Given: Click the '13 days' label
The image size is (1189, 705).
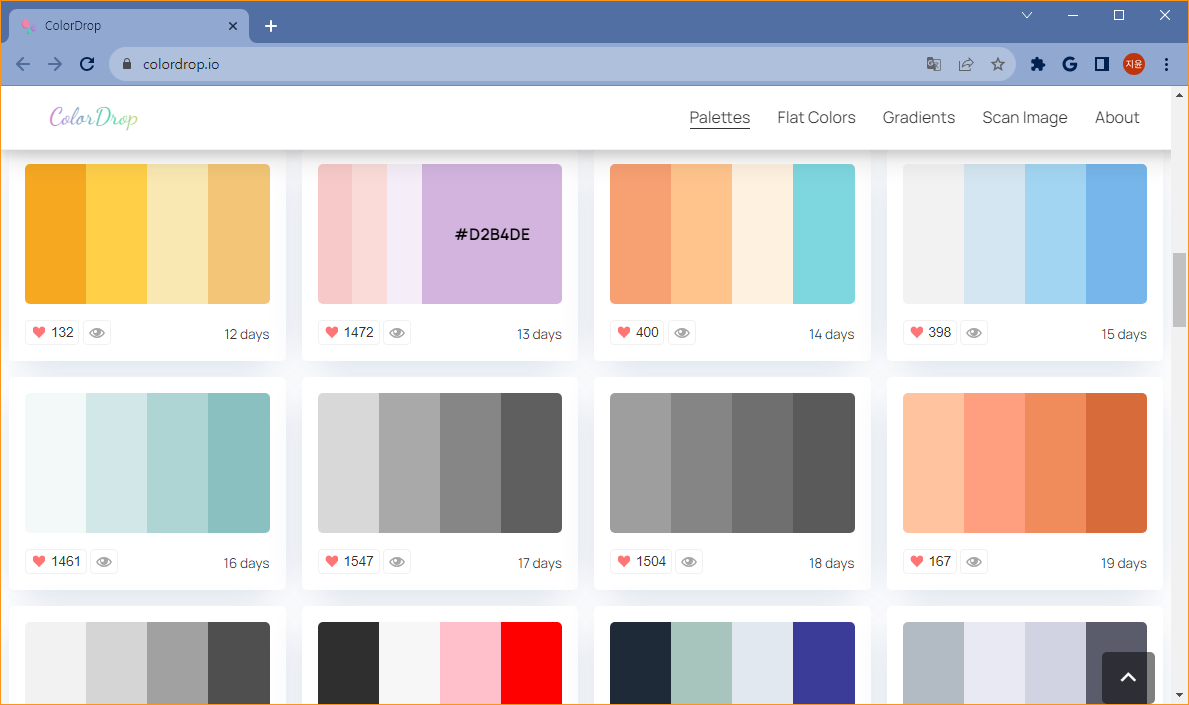Looking at the screenshot, I should pyautogui.click(x=539, y=334).
